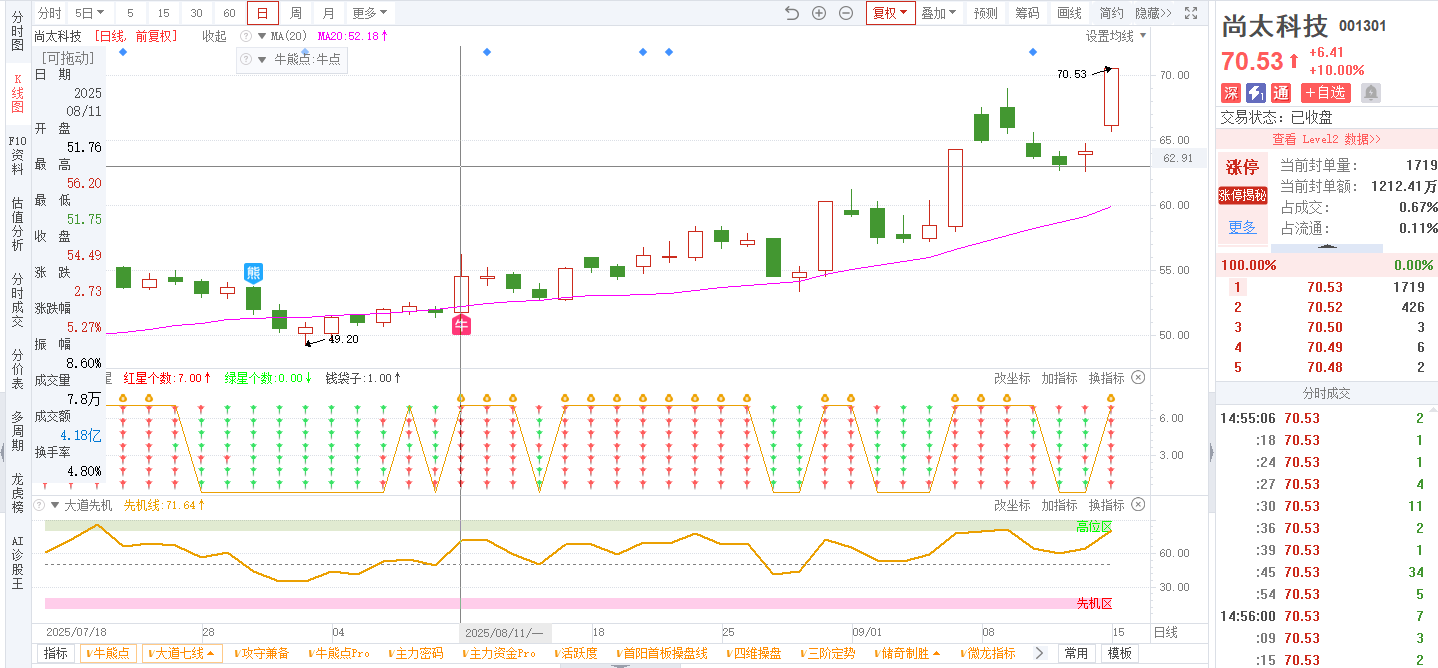Screen dimensions: 1438x668
Task: Click the 通 badge icon
Action: click(x=1281, y=93)
